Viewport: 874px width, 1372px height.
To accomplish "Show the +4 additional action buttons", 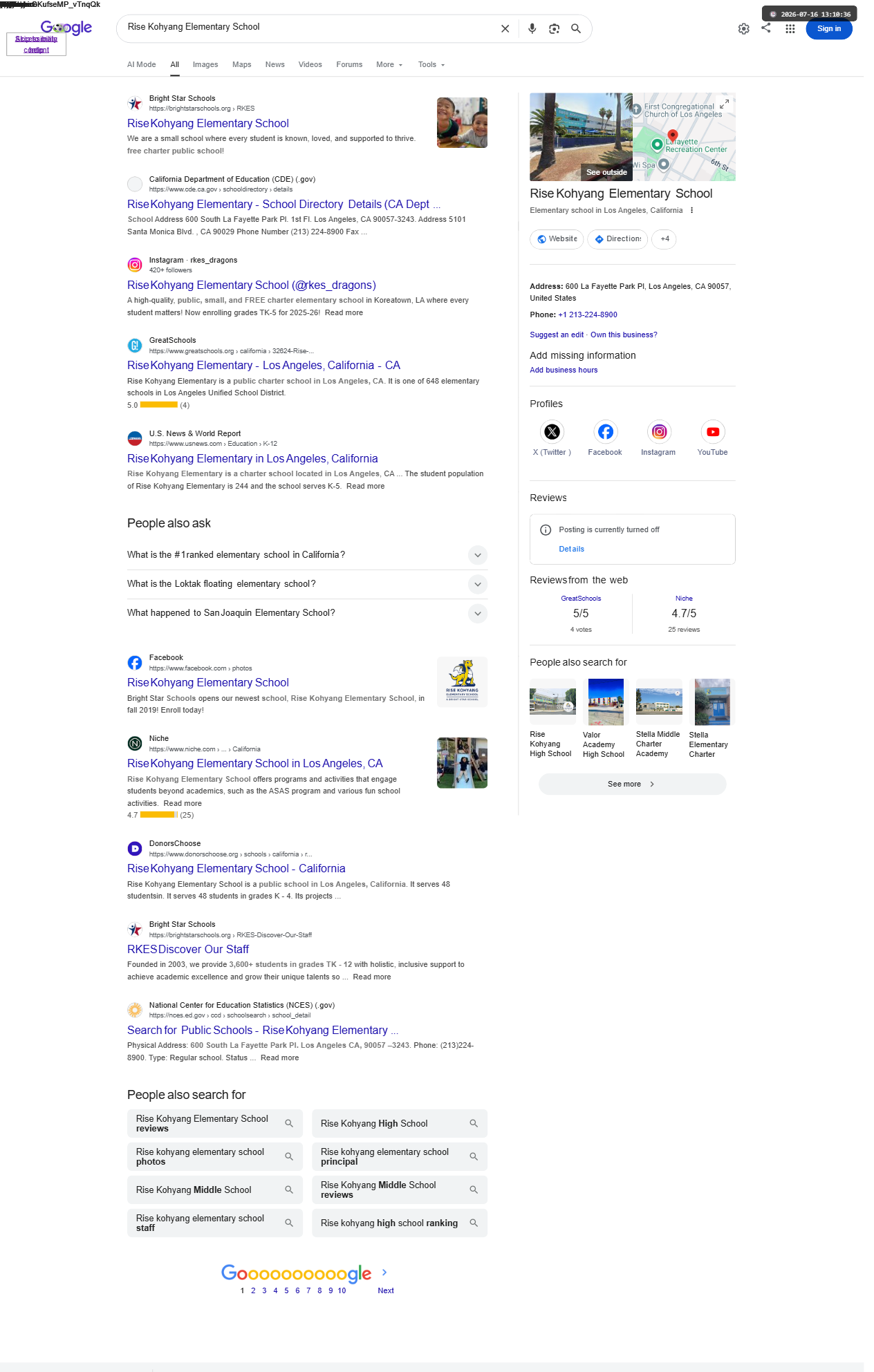I will click(x=664, y=239).
